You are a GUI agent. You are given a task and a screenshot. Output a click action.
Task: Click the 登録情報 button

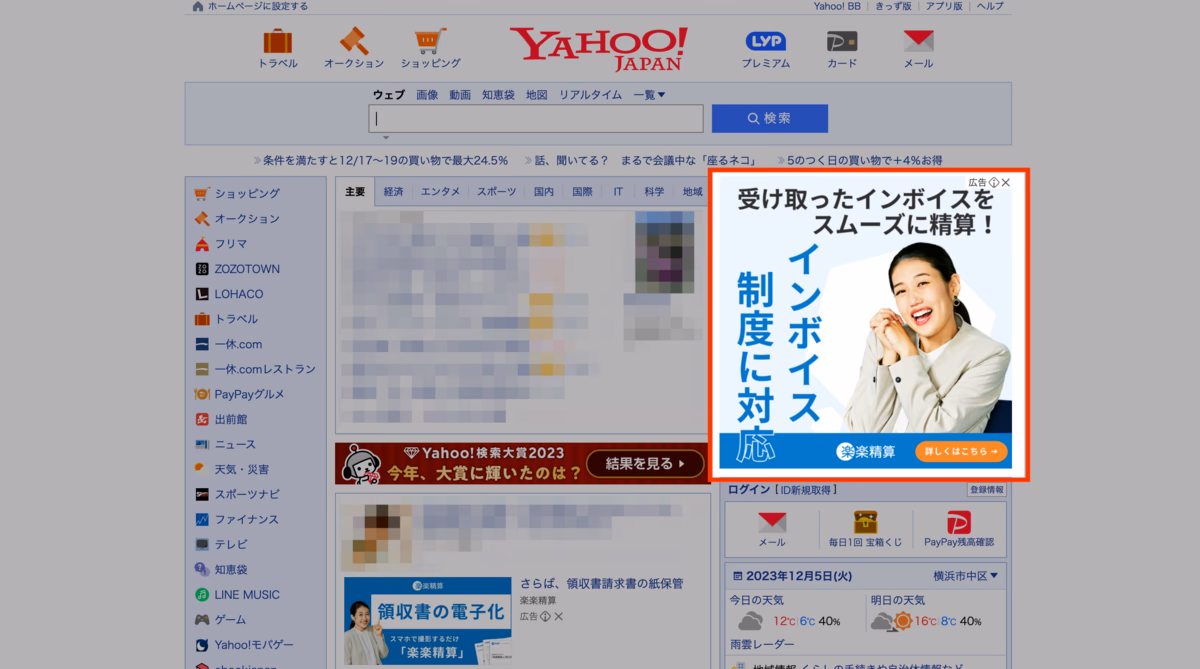987,490
